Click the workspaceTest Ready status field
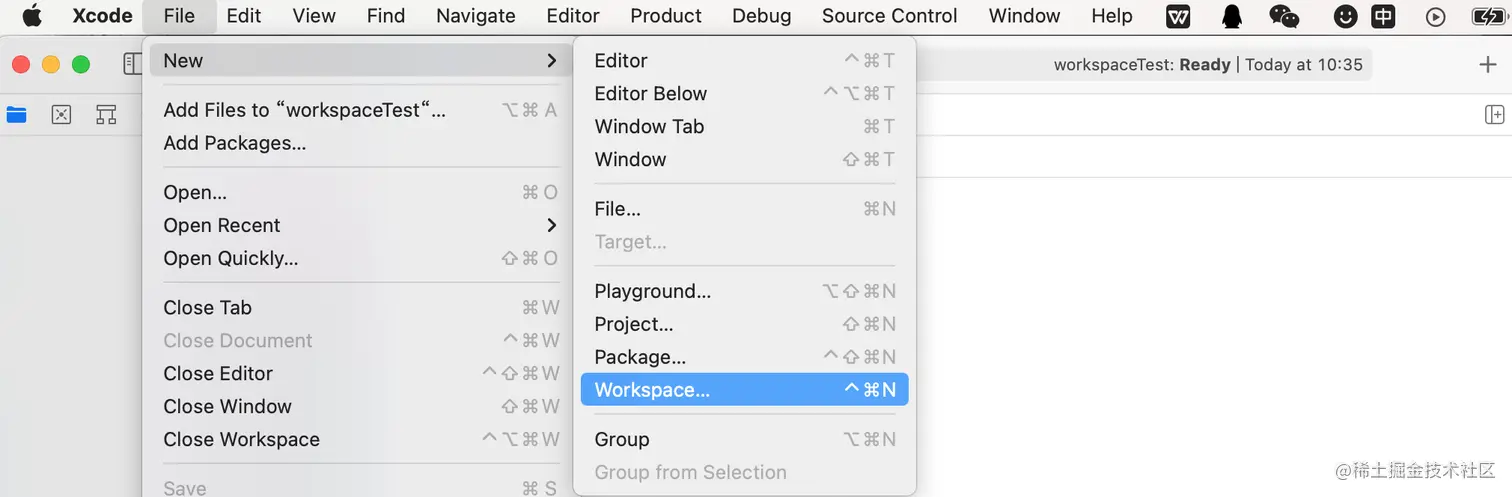1512x497 pixels. [1208, 64]
